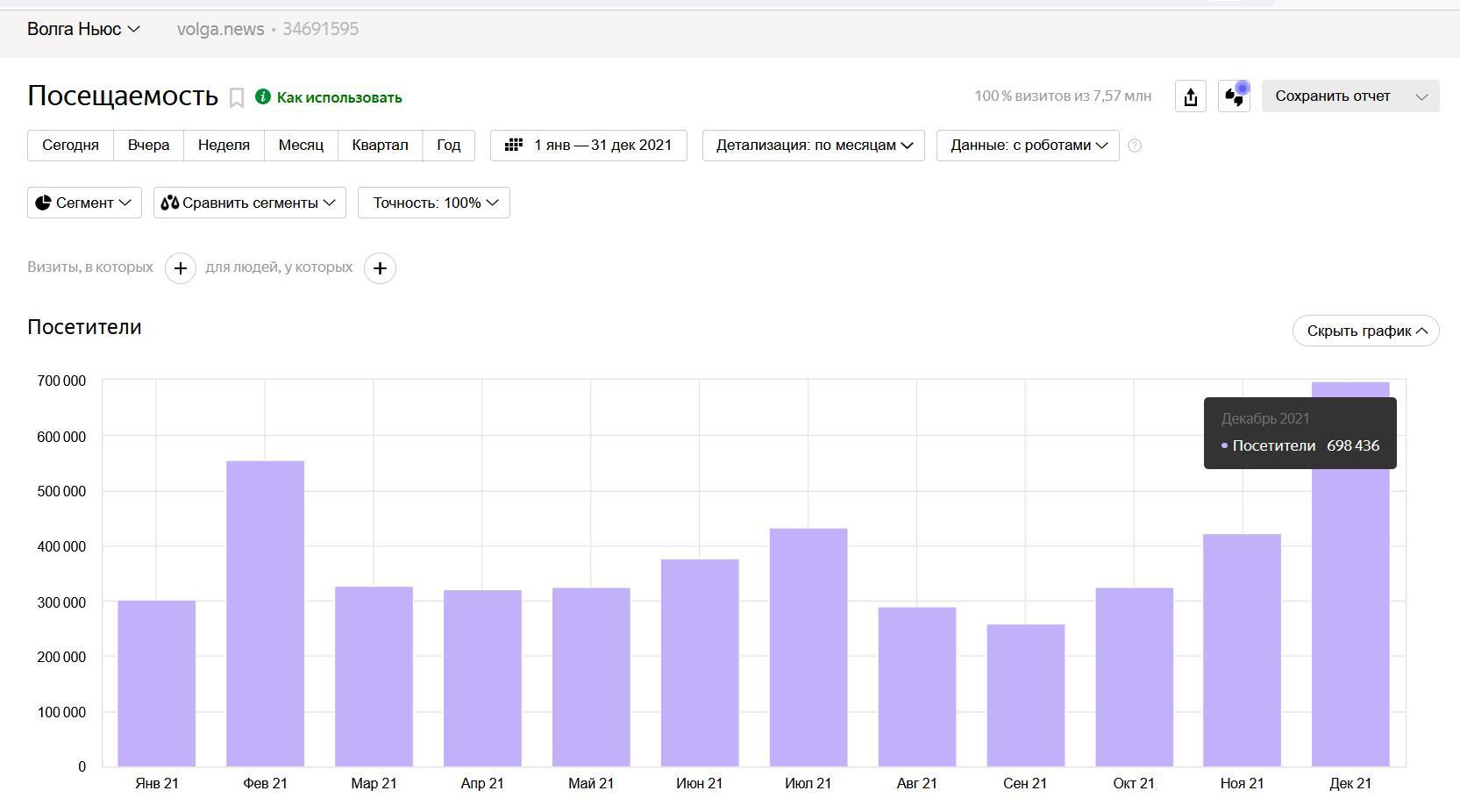Select the Сегодня period tab
Screen dimensions: 1460x812
[70, 146]
